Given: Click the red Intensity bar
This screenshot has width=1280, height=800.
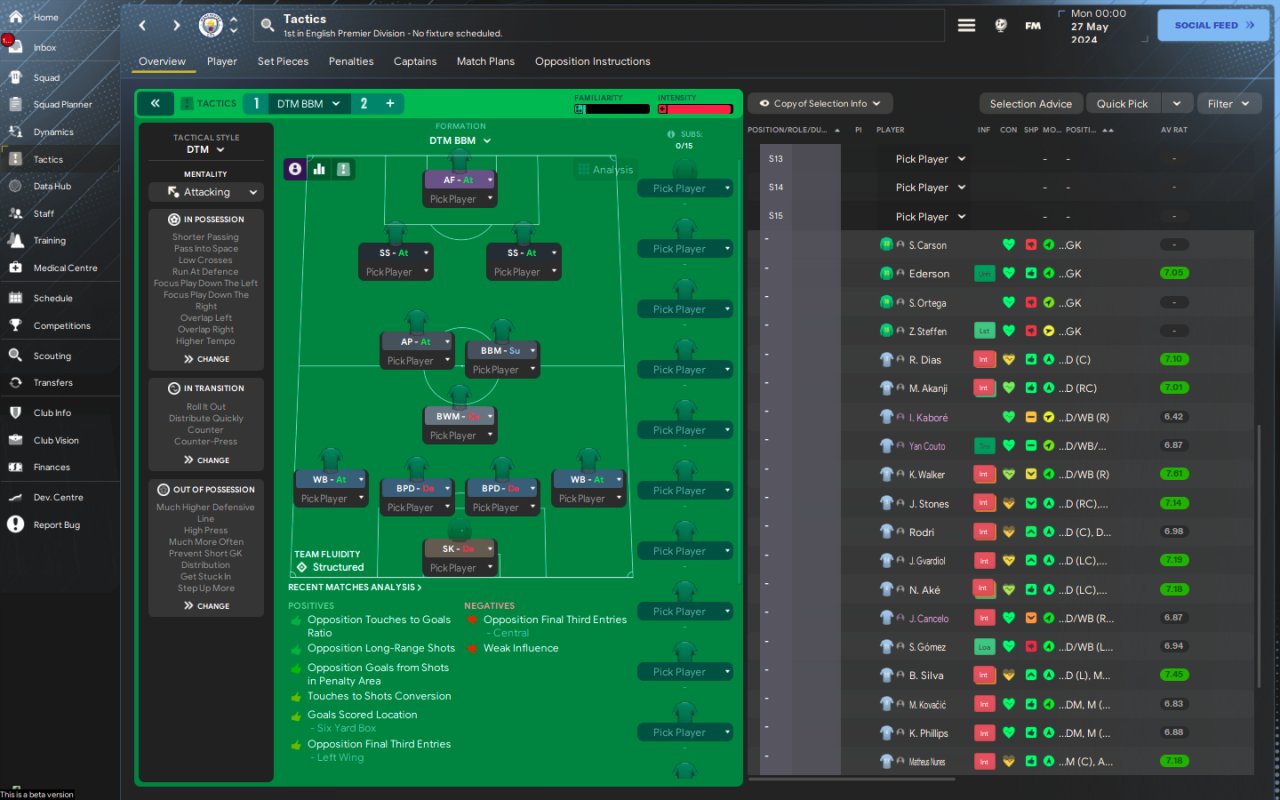Looking at the screenshot, I should 695,109.
